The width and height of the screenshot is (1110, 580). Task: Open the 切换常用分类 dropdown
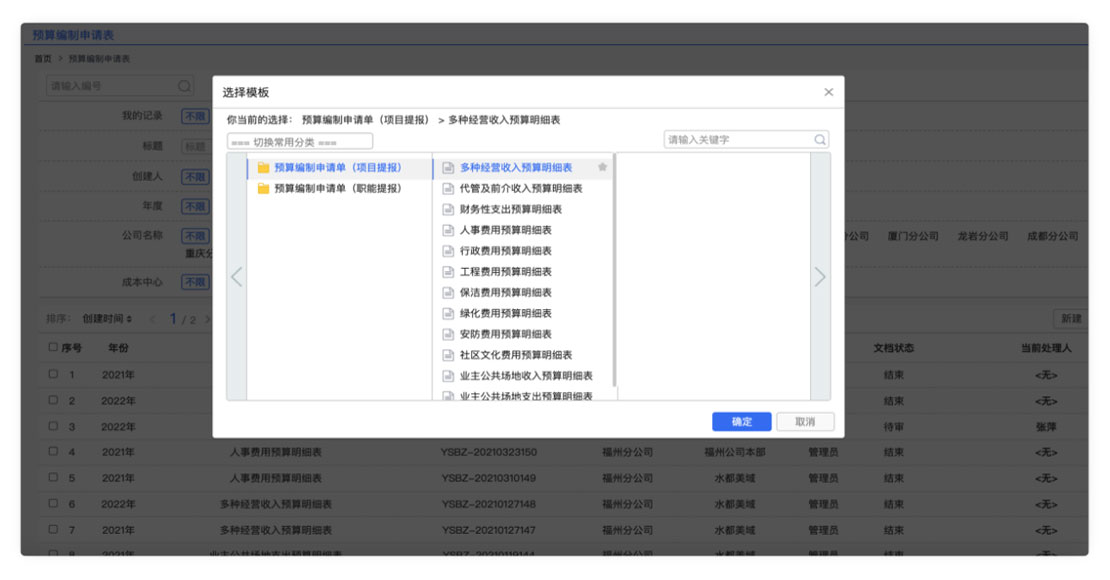300,142
